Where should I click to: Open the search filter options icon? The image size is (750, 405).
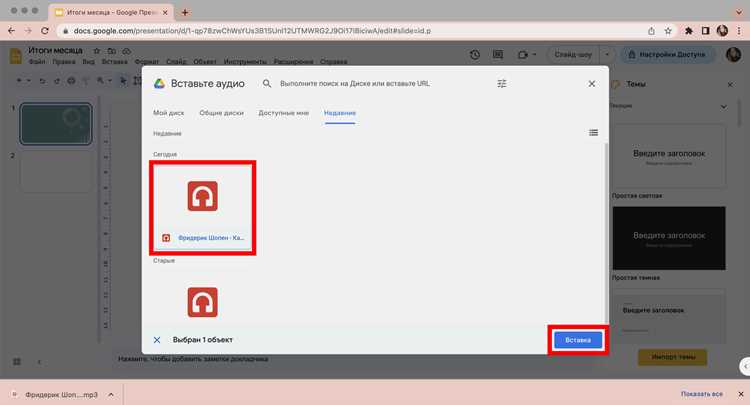click(x=502, y=84)
